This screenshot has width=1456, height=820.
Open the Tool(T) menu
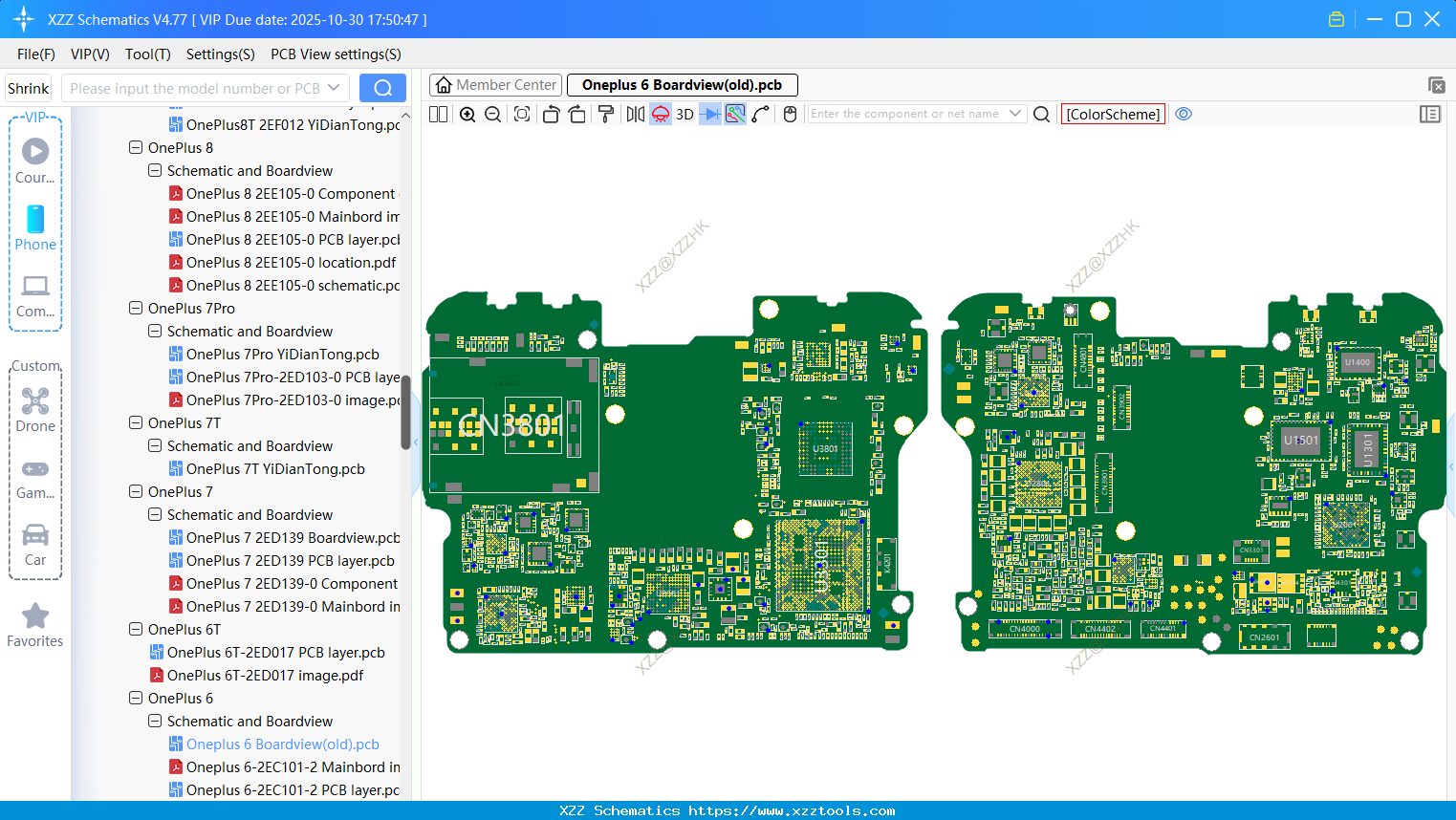pyautogui.click(x=147, y=54)
